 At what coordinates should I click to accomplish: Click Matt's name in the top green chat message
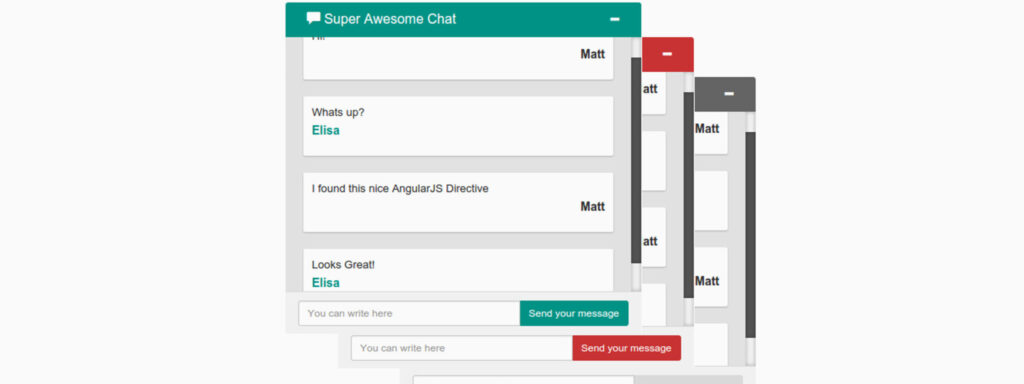[x=592, y=54]
